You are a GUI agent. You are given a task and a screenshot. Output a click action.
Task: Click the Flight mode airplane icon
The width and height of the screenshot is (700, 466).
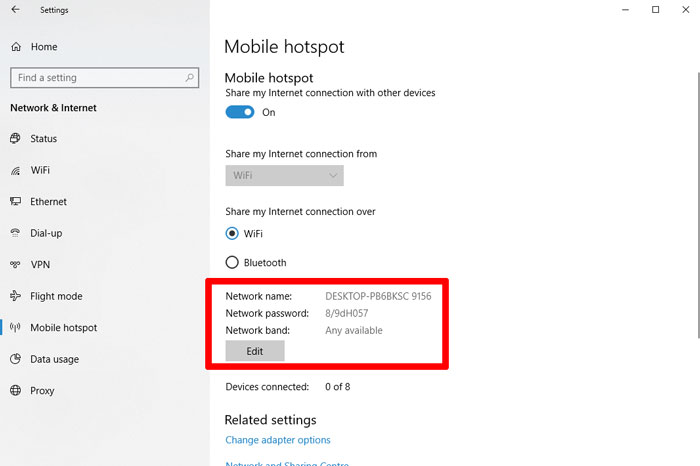tap(16, 296)
